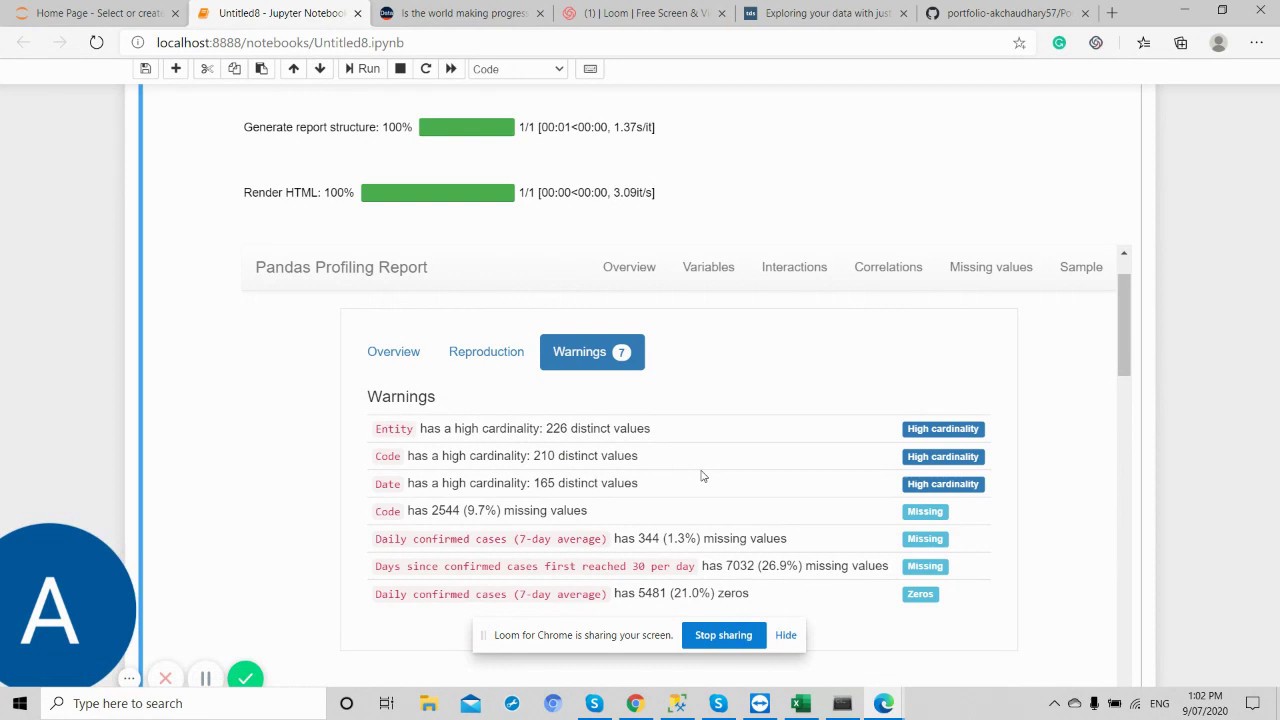Cancel Loom recording red X
Image resolution: width=1280 pixels, height=720 pixels.
(165, 679)
